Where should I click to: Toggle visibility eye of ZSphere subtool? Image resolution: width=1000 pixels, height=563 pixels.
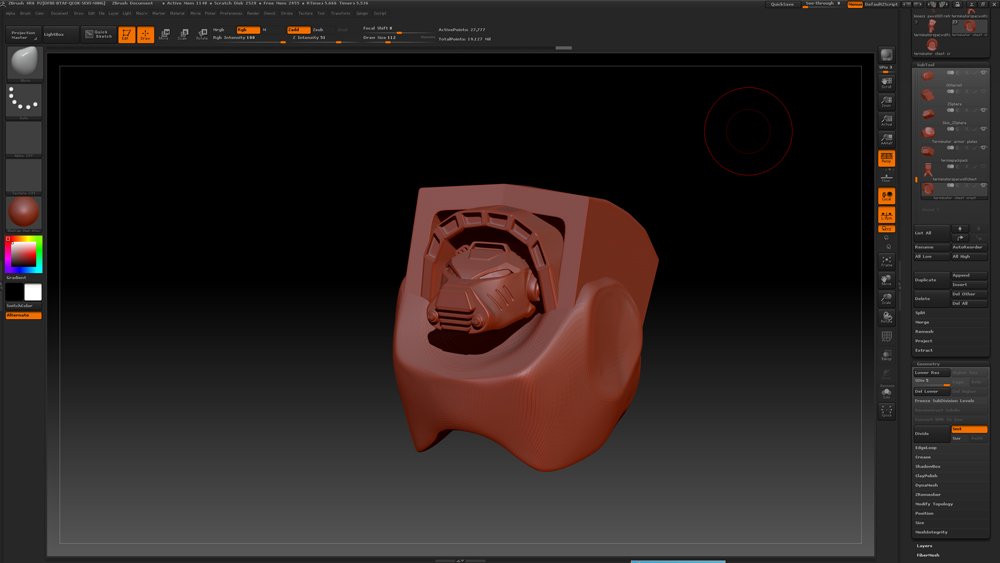(983, 111)
